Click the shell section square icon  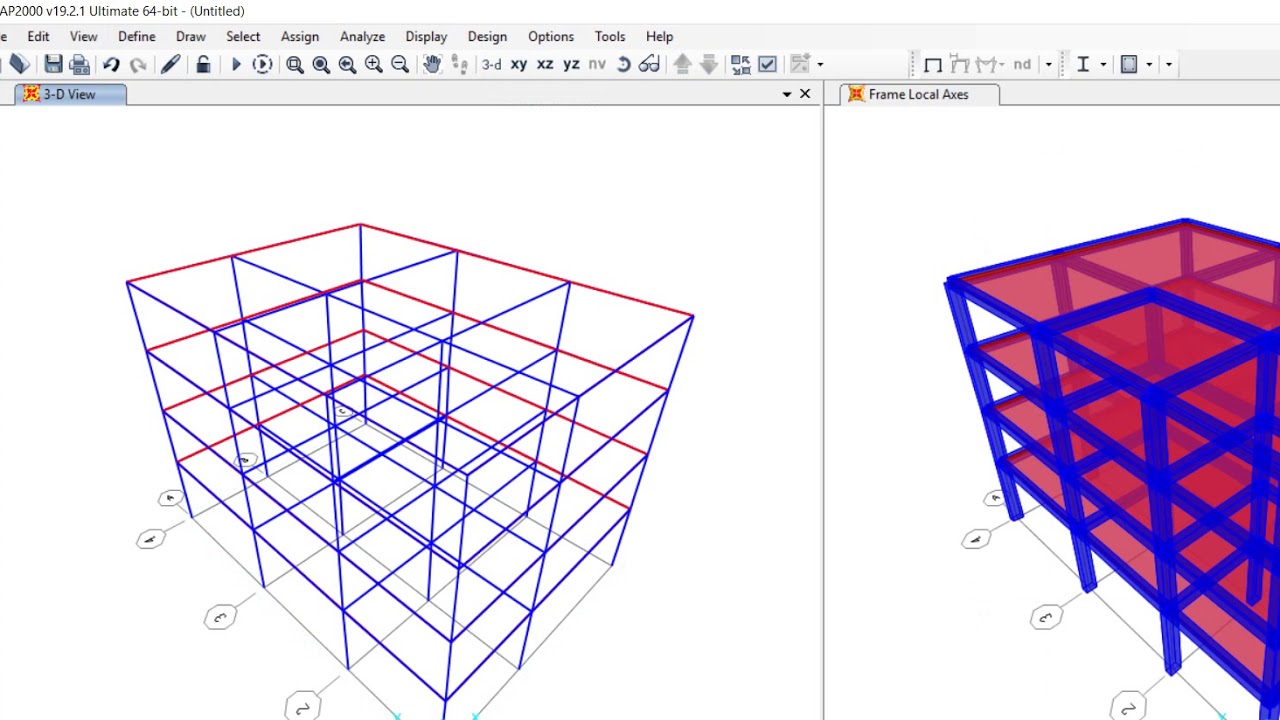pyautogui.click(x=1129, y=64)
